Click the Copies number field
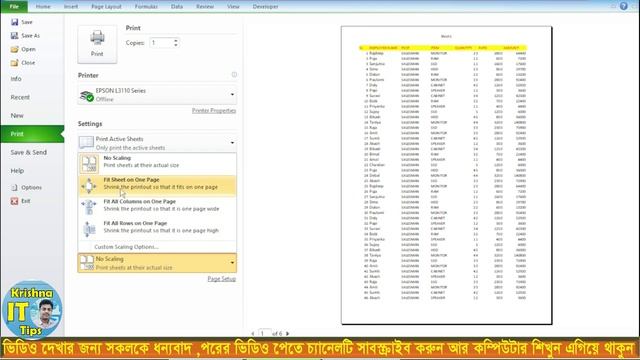 (x=162, y=43)
